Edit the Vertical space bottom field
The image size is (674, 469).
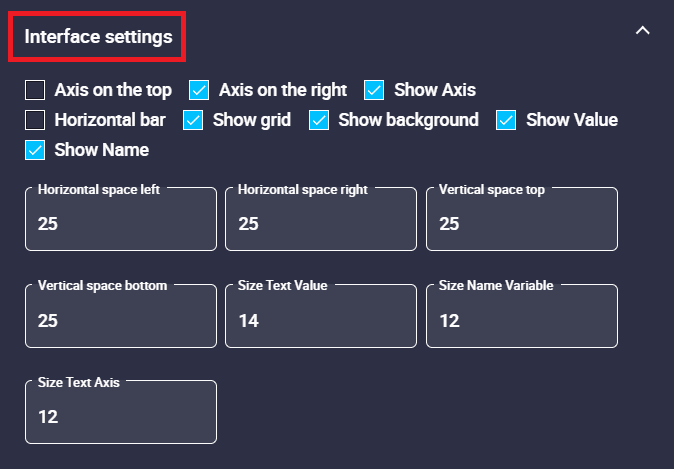121,320
